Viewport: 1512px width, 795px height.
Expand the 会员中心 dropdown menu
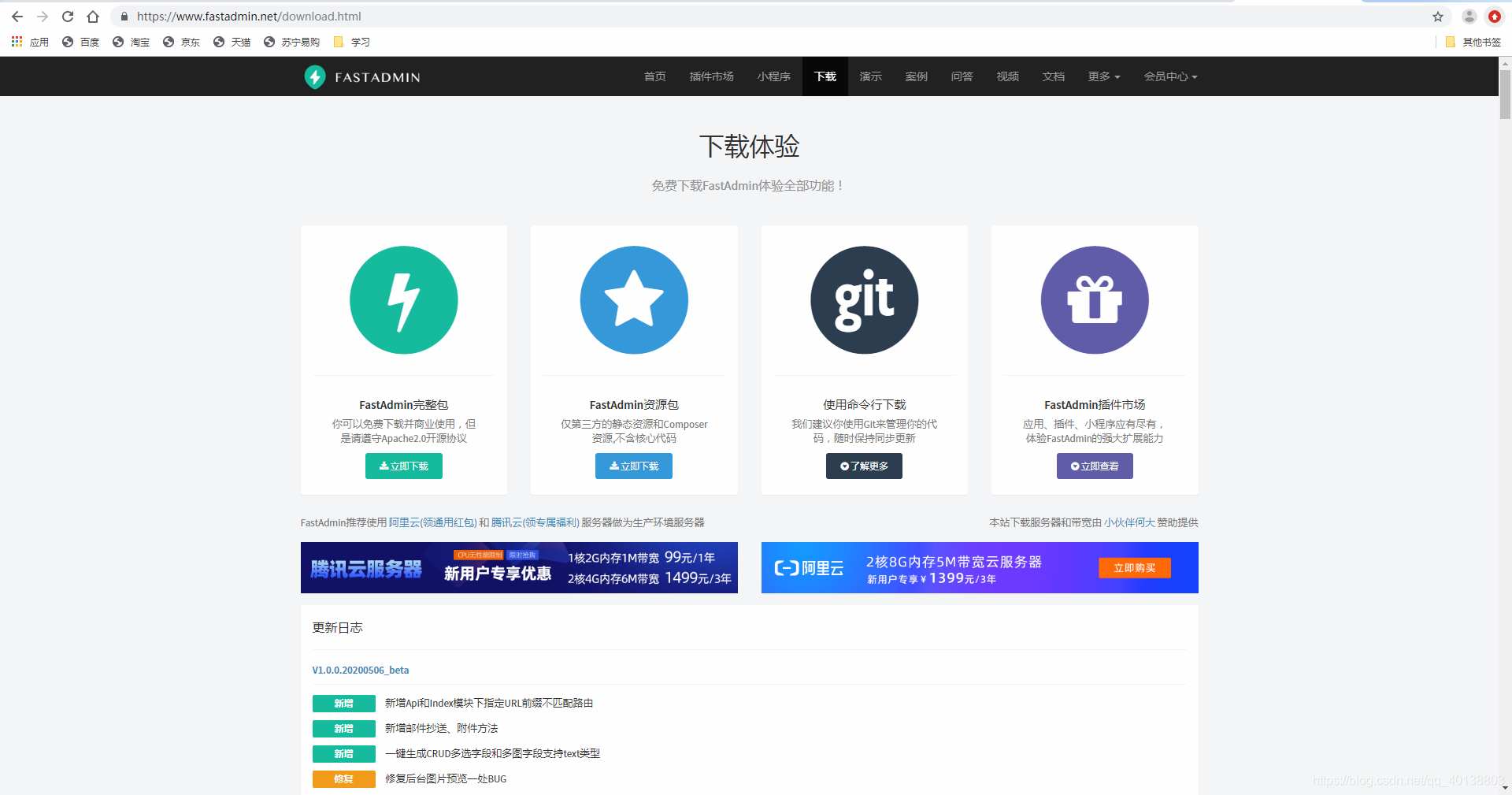[x=1171, y=76]
